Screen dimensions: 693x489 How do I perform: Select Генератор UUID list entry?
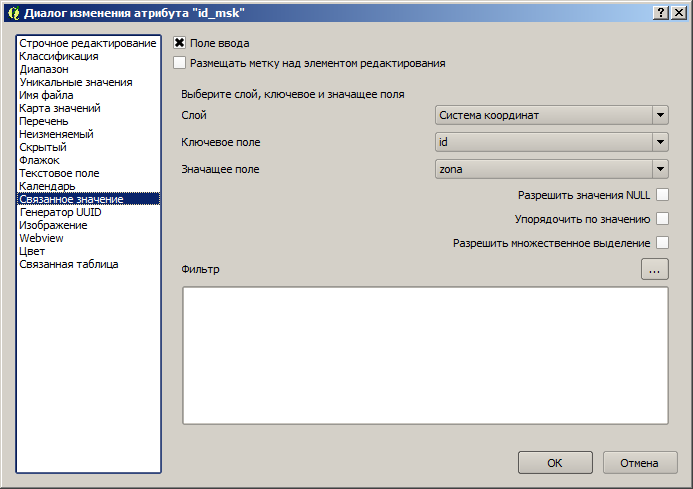coord(60,212)
